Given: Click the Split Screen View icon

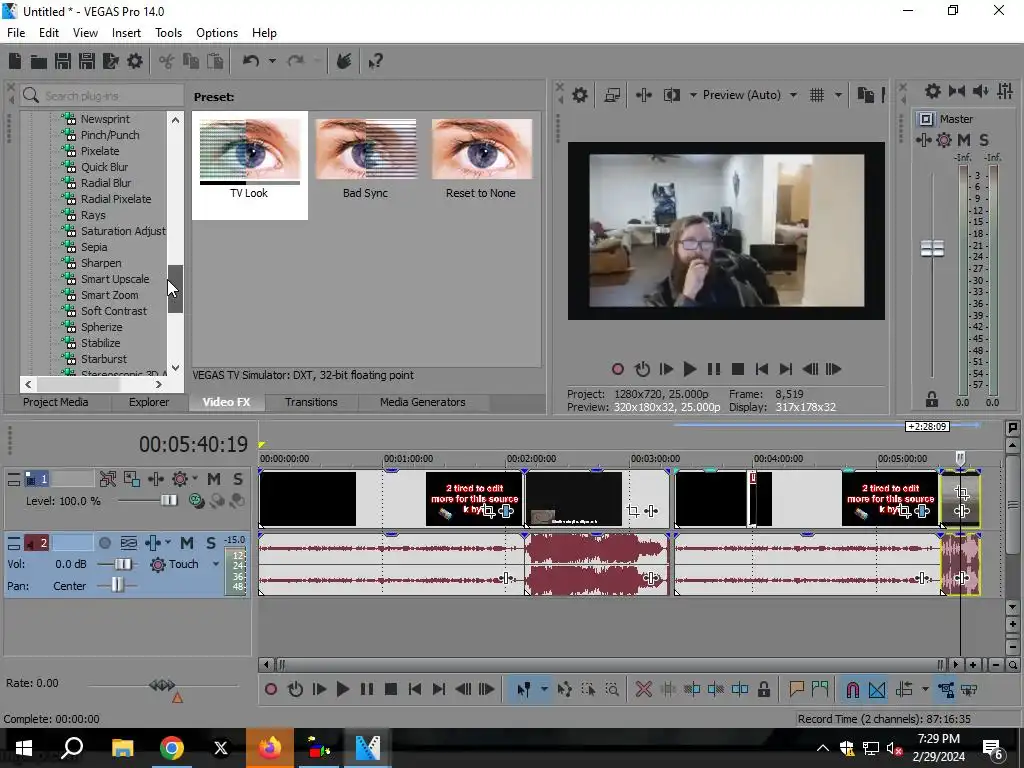Looking at the screenshot, I should tap(671, 95).
